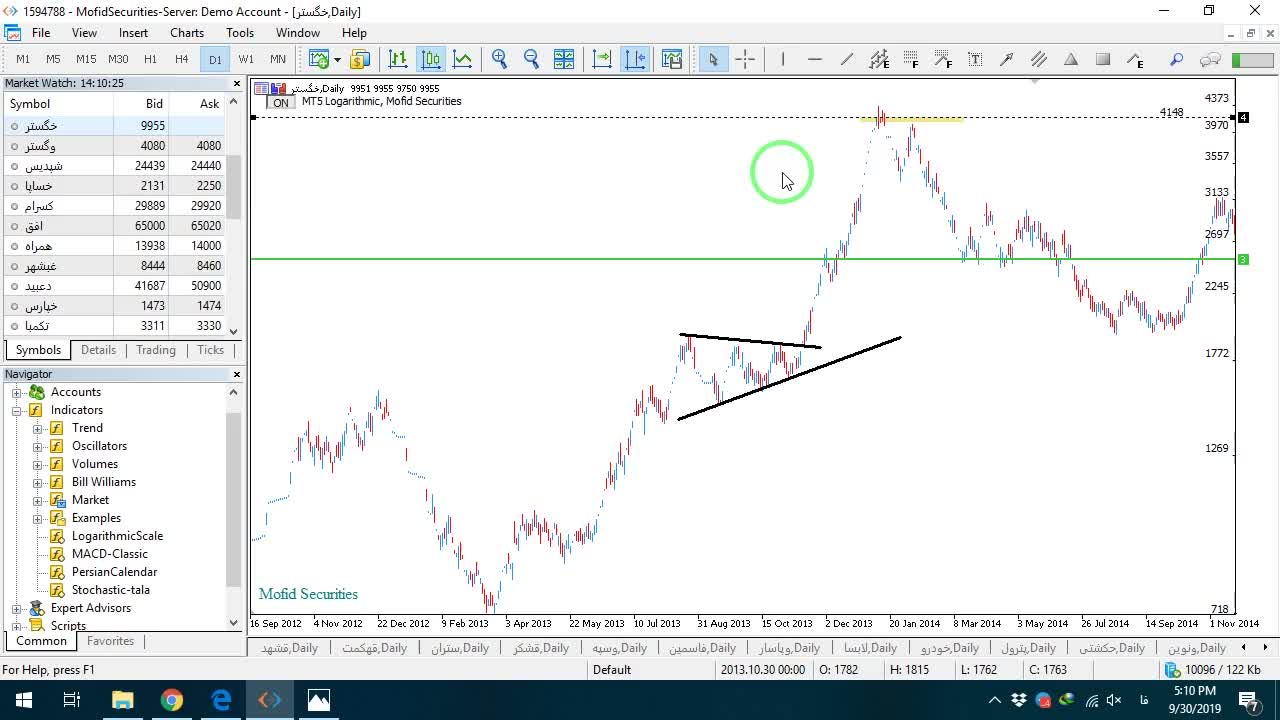
Task: Expand the Bill Williams folder
Action: click(38, 482)
